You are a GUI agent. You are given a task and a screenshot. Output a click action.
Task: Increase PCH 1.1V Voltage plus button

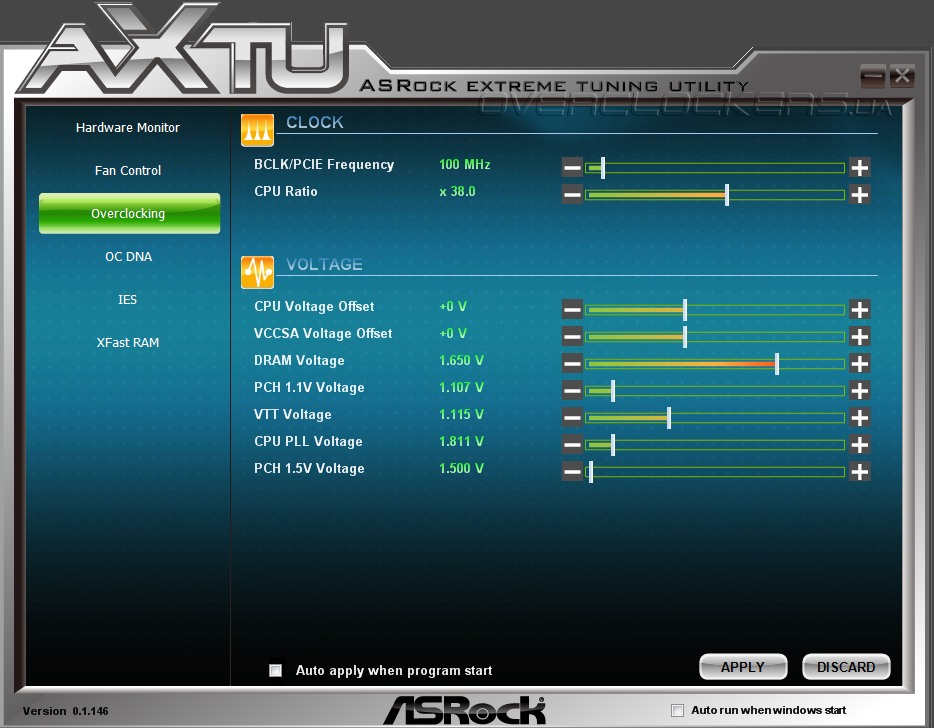click(x=860, y=390)
